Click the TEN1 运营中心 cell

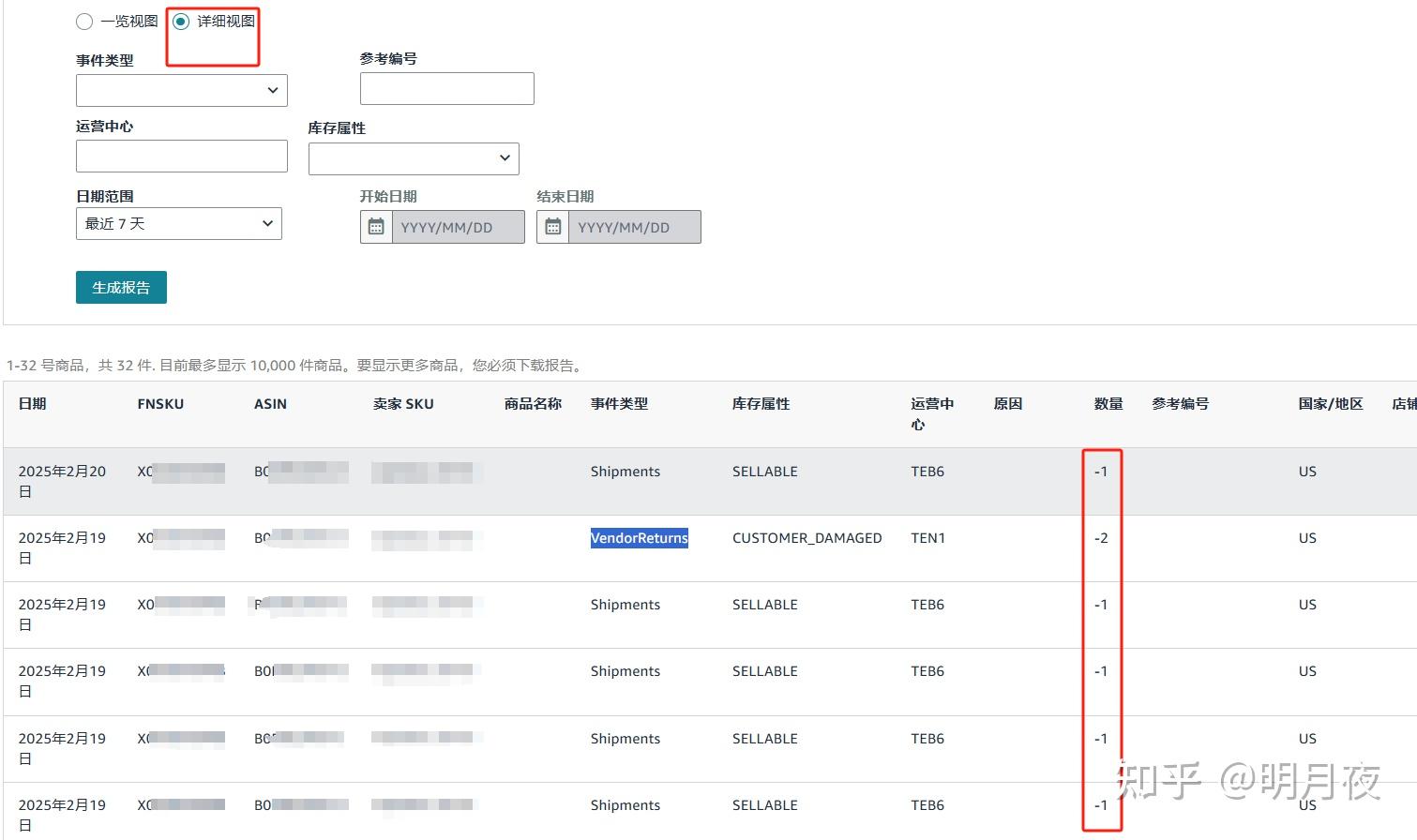coord(927,538)
